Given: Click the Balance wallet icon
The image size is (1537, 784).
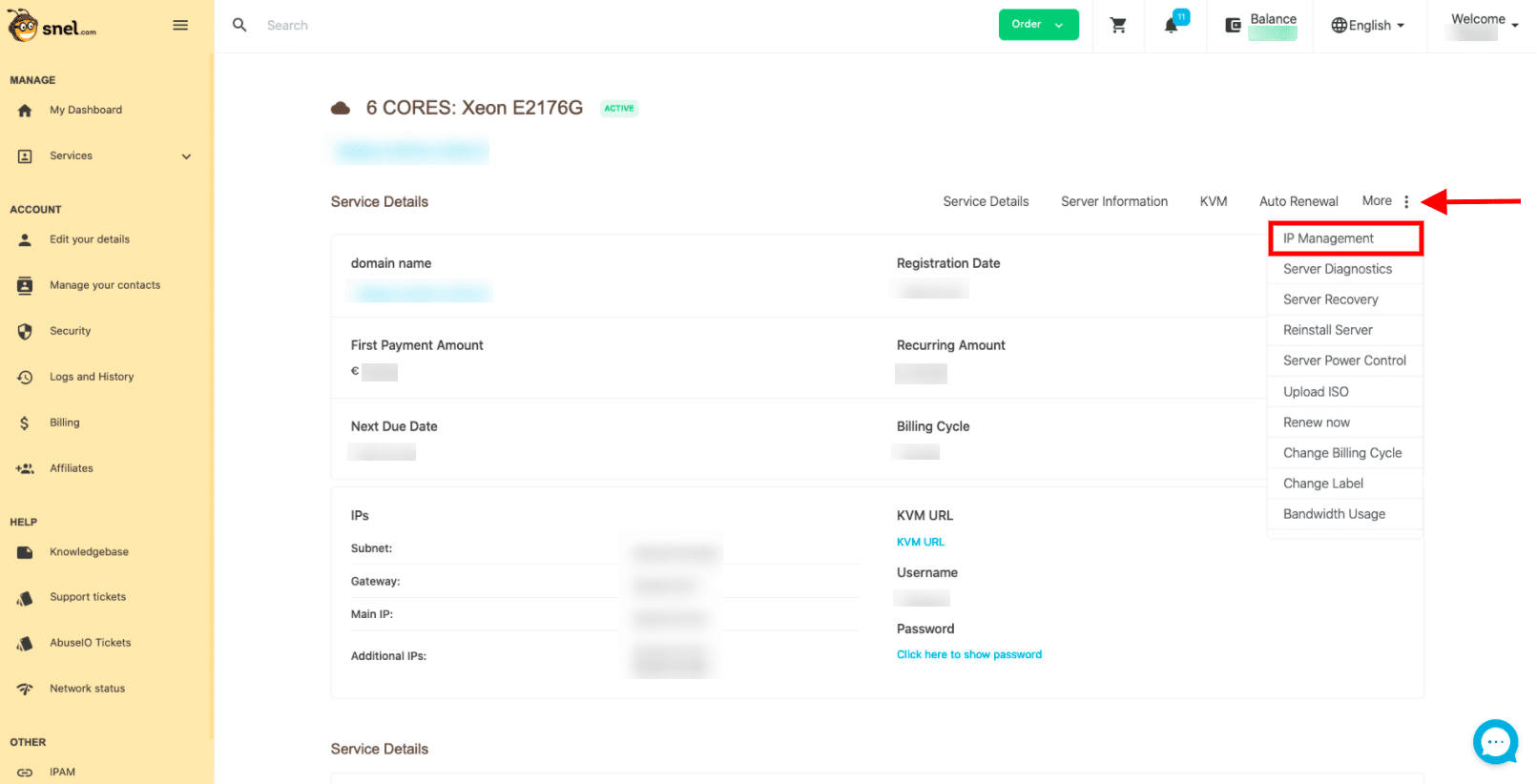Looking at the screenshot, I should [1233, 26].
